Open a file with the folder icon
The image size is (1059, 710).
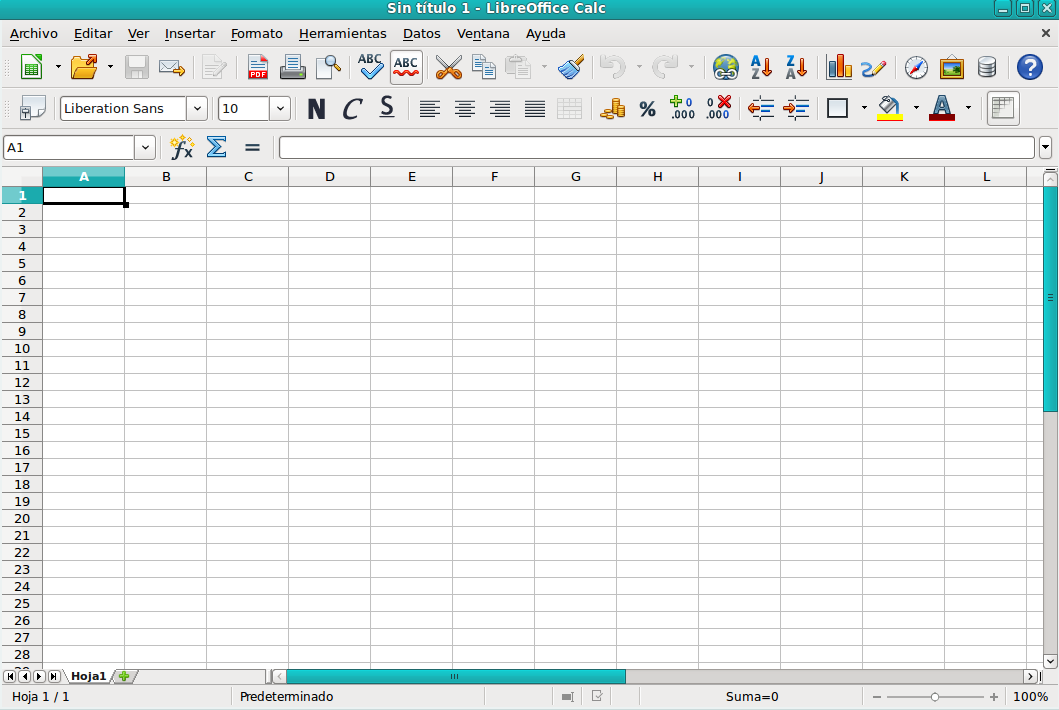click(84, 67)
